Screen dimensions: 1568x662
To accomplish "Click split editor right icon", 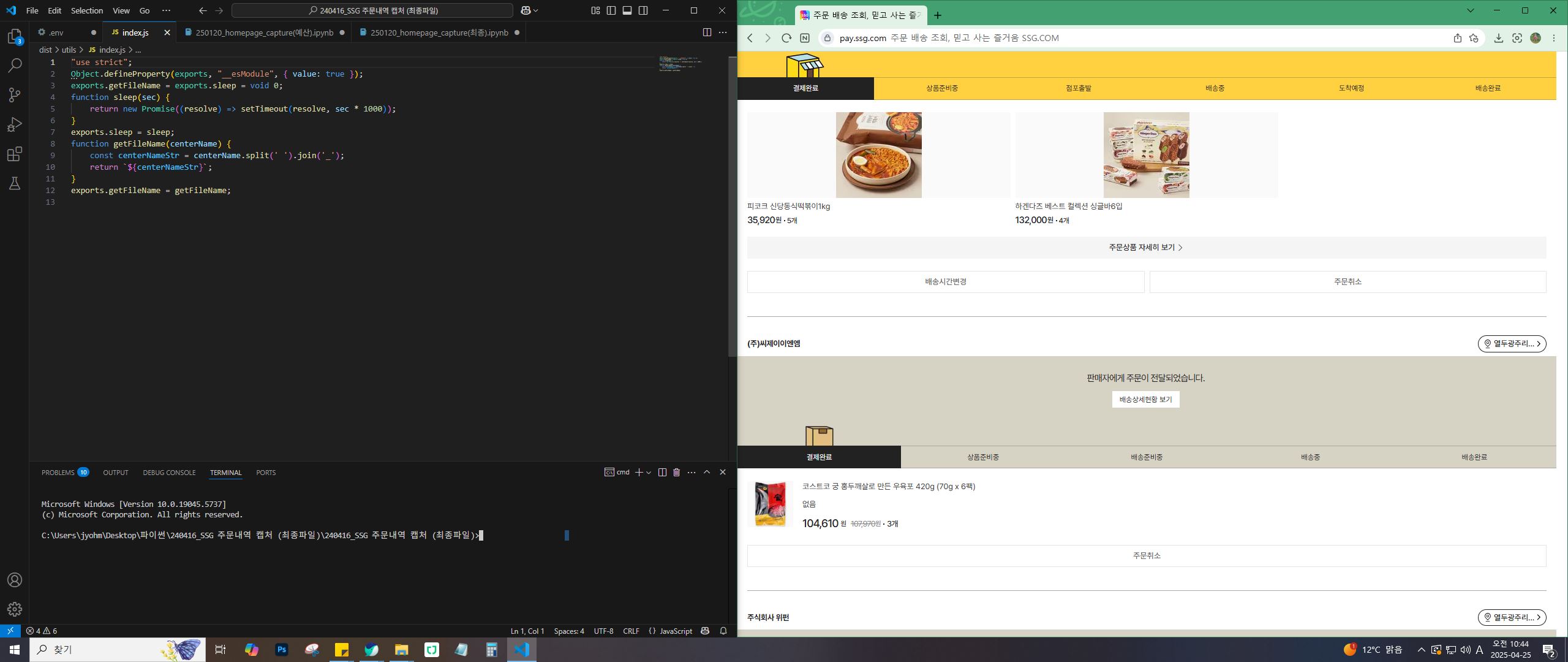I will (707, 32).
